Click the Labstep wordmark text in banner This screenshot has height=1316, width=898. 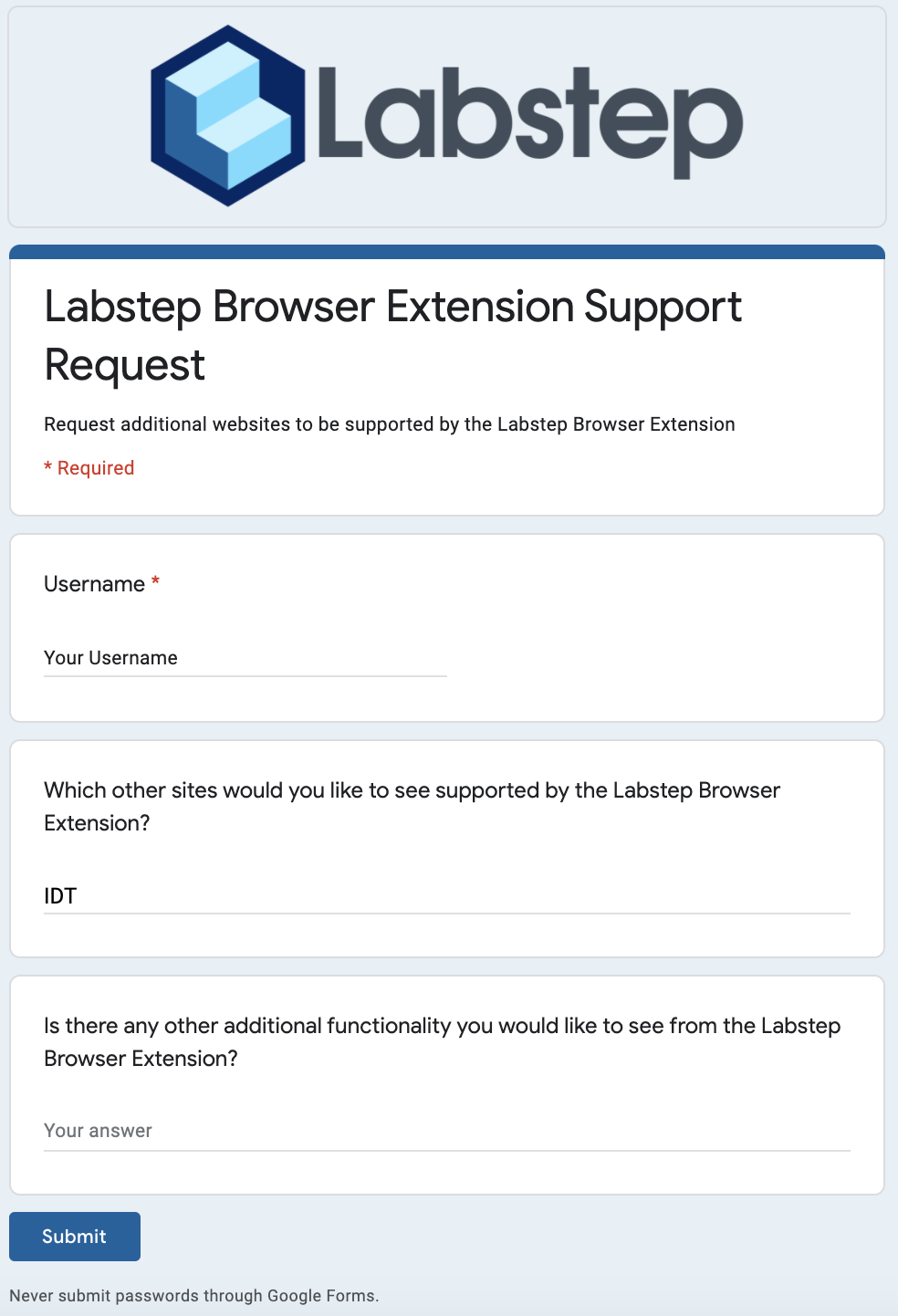(529, 117)
